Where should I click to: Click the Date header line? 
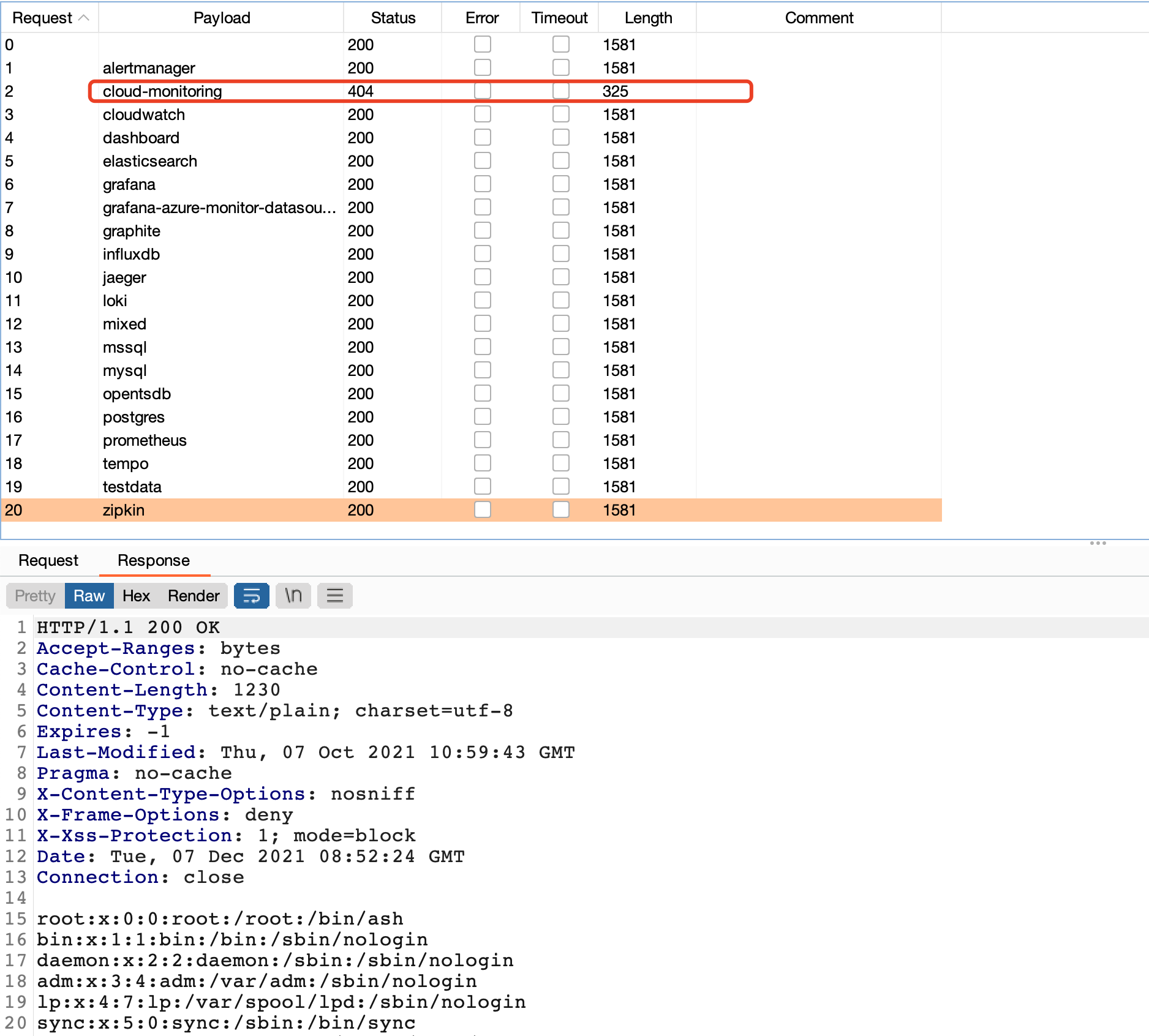pos(251,857)
